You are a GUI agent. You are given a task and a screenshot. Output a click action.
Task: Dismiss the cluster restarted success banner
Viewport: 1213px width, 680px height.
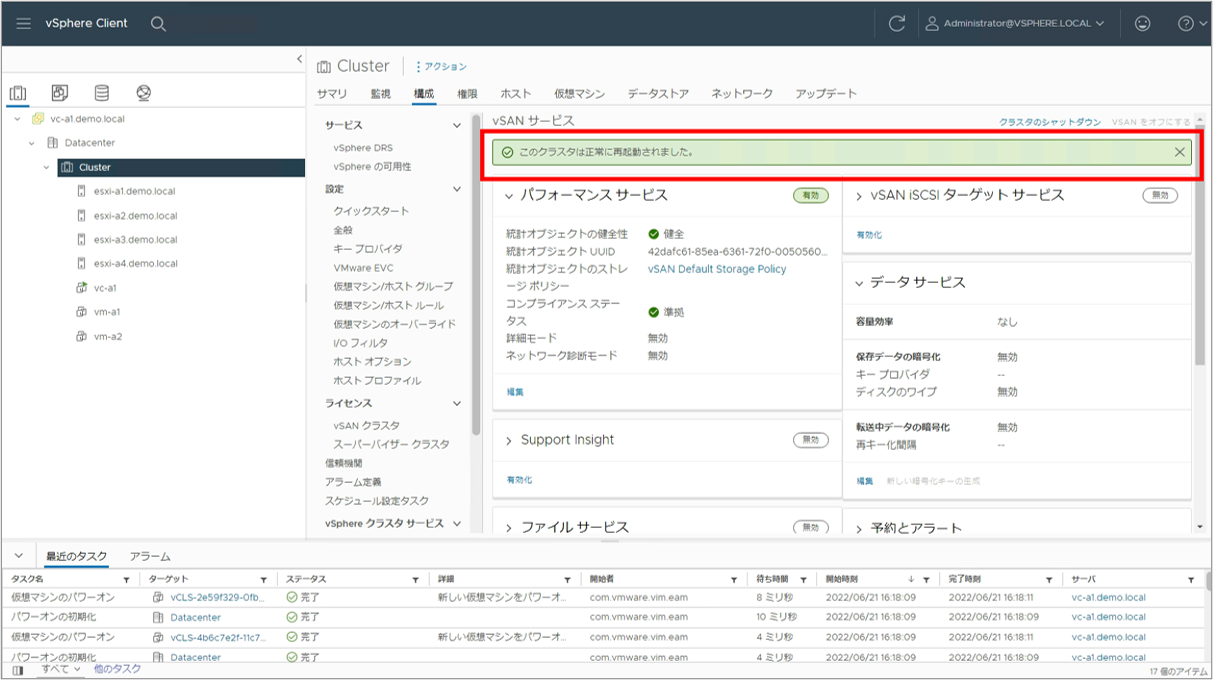coord(1180,152)
